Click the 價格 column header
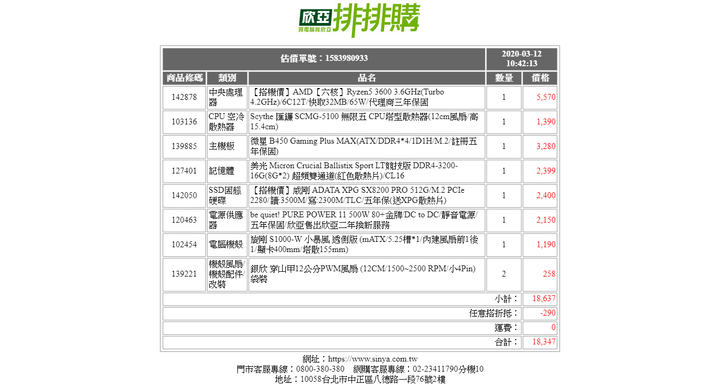Viewport: 720px width, 385px height. [540, 78]
